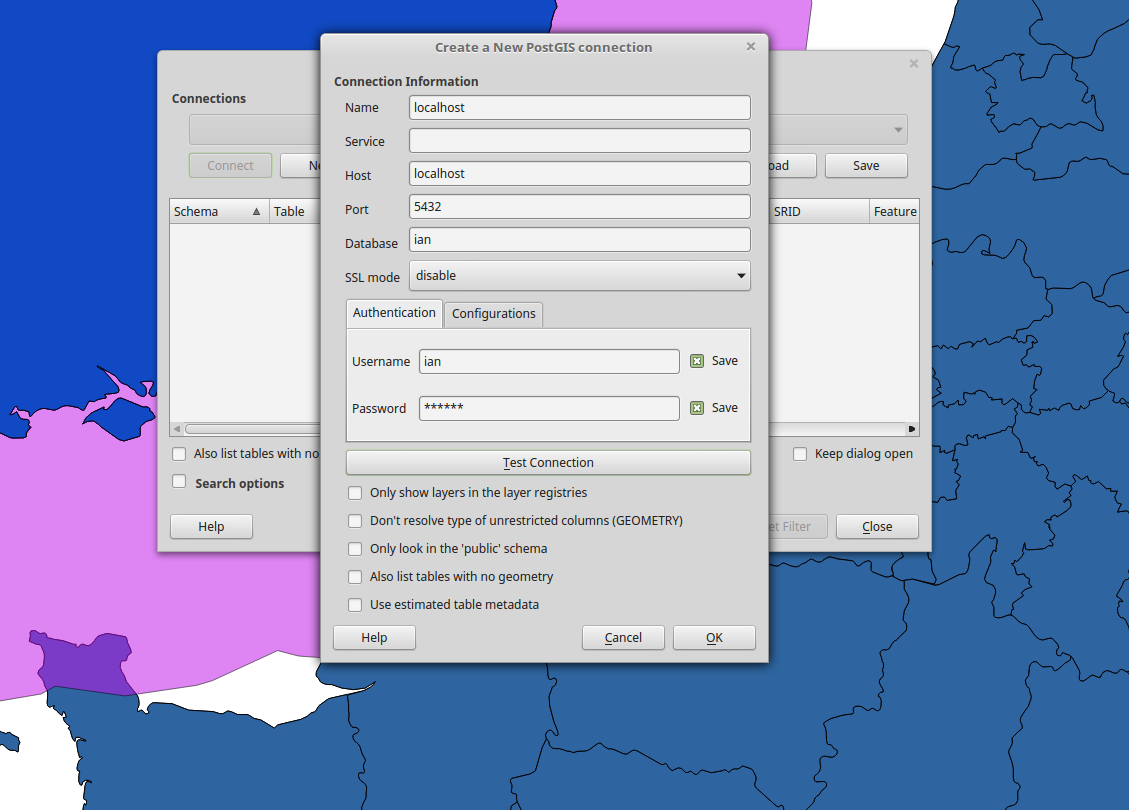Toggle Search options checkbox in background window
The image size is (1129, 810).
pos(179,482)
